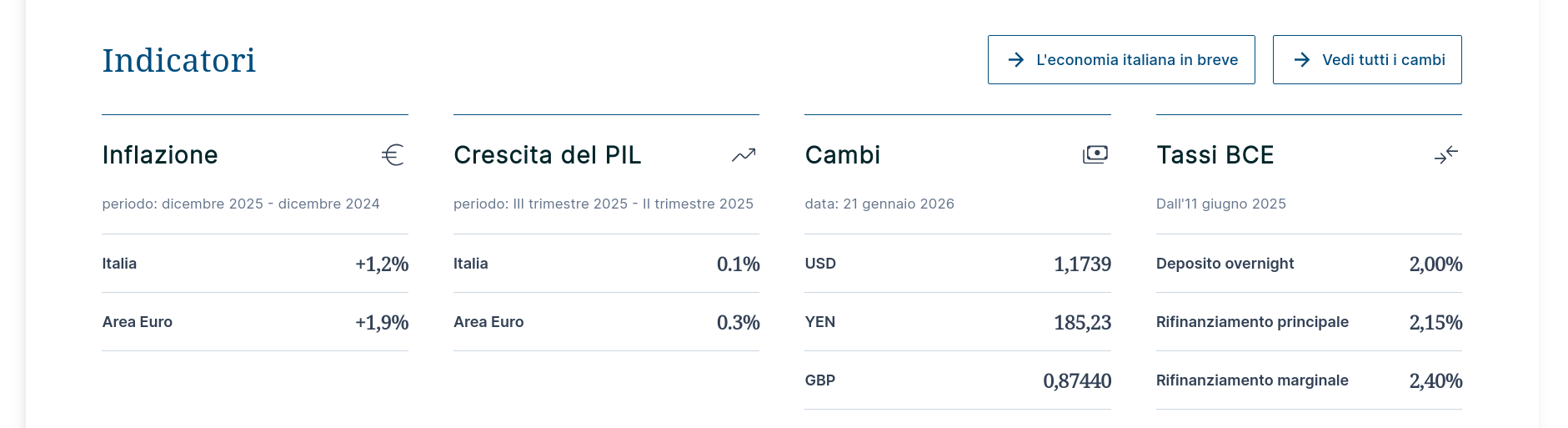Select the Inflazione card title

(x=160, y=155)
